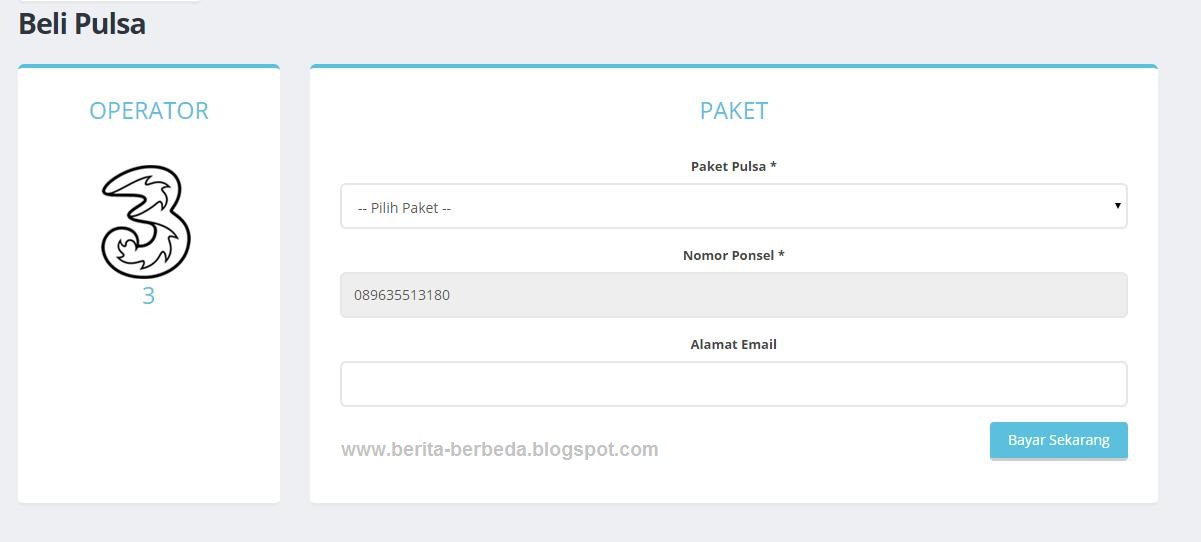Click the blue top border of PAKET card
This screenshot has width=1201, height=542.
[x=734, y=66]
